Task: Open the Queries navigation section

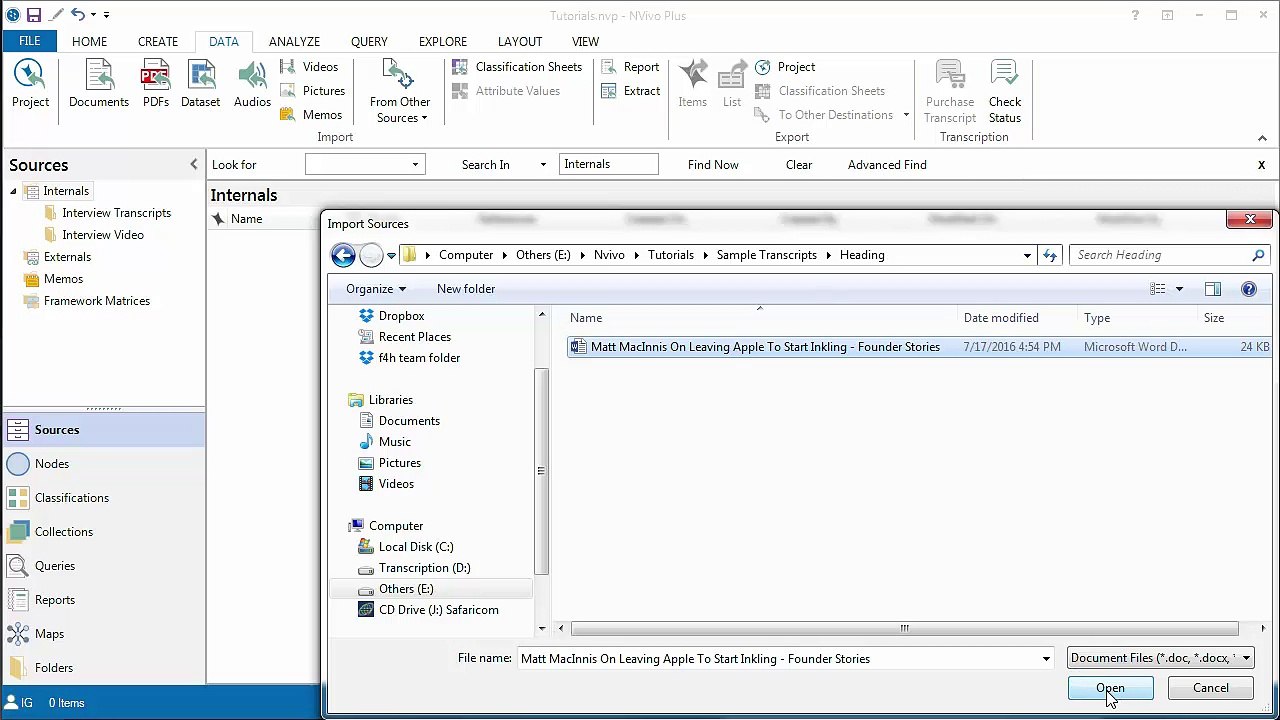Action: tap(103, 566)
